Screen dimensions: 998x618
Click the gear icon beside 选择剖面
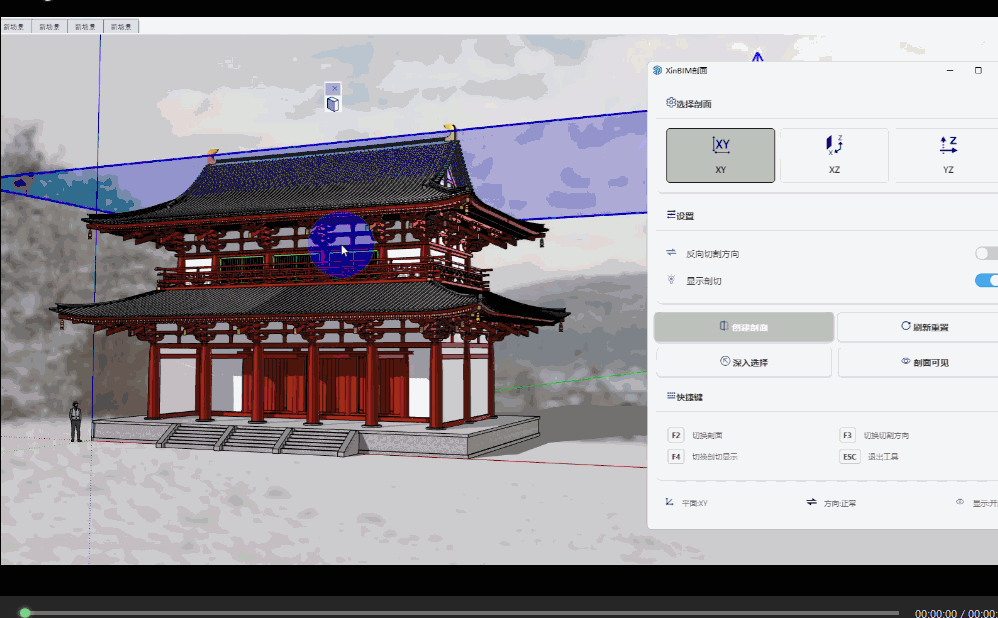pos(671,103)
